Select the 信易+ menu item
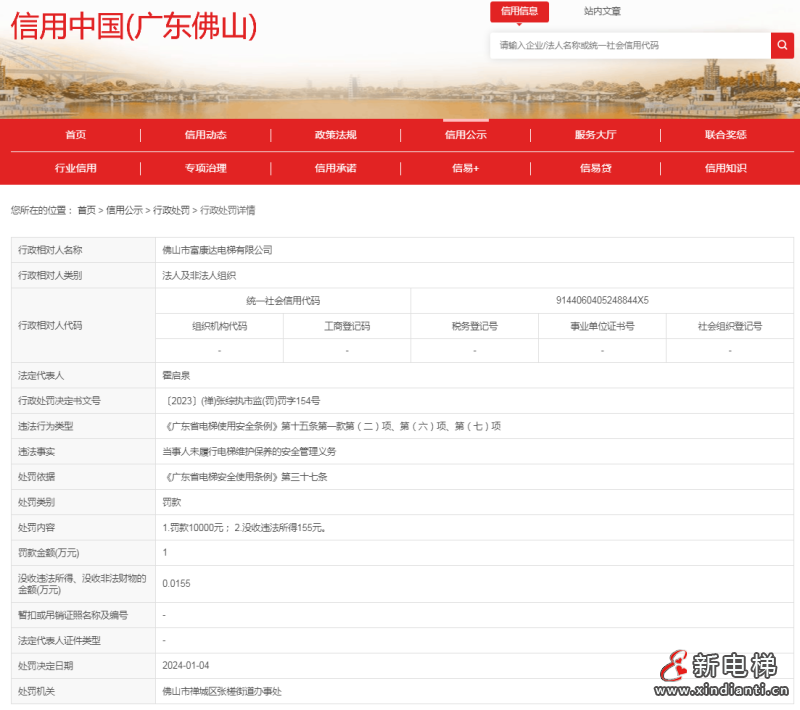800x710 pixels. 465,168
